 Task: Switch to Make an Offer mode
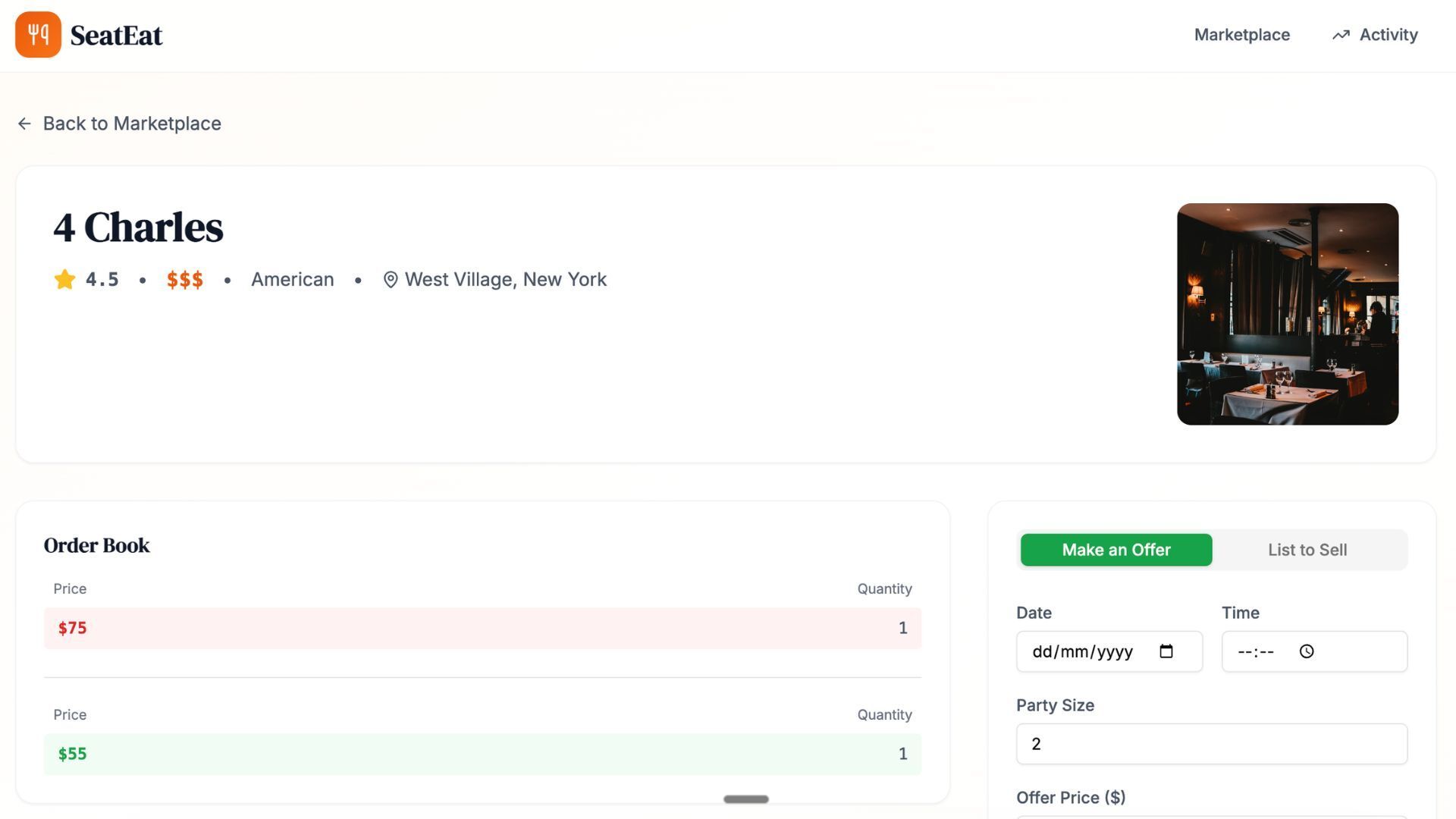coord(1116,550)
